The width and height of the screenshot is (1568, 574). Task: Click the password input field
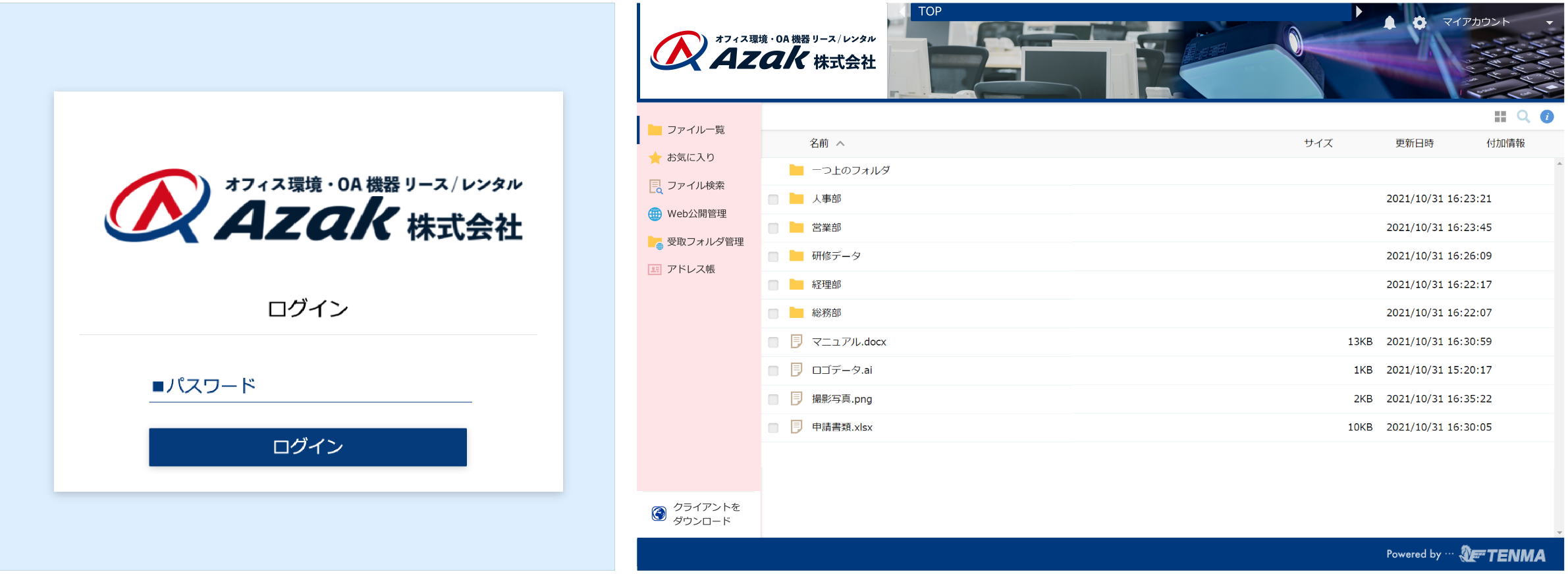310,386
